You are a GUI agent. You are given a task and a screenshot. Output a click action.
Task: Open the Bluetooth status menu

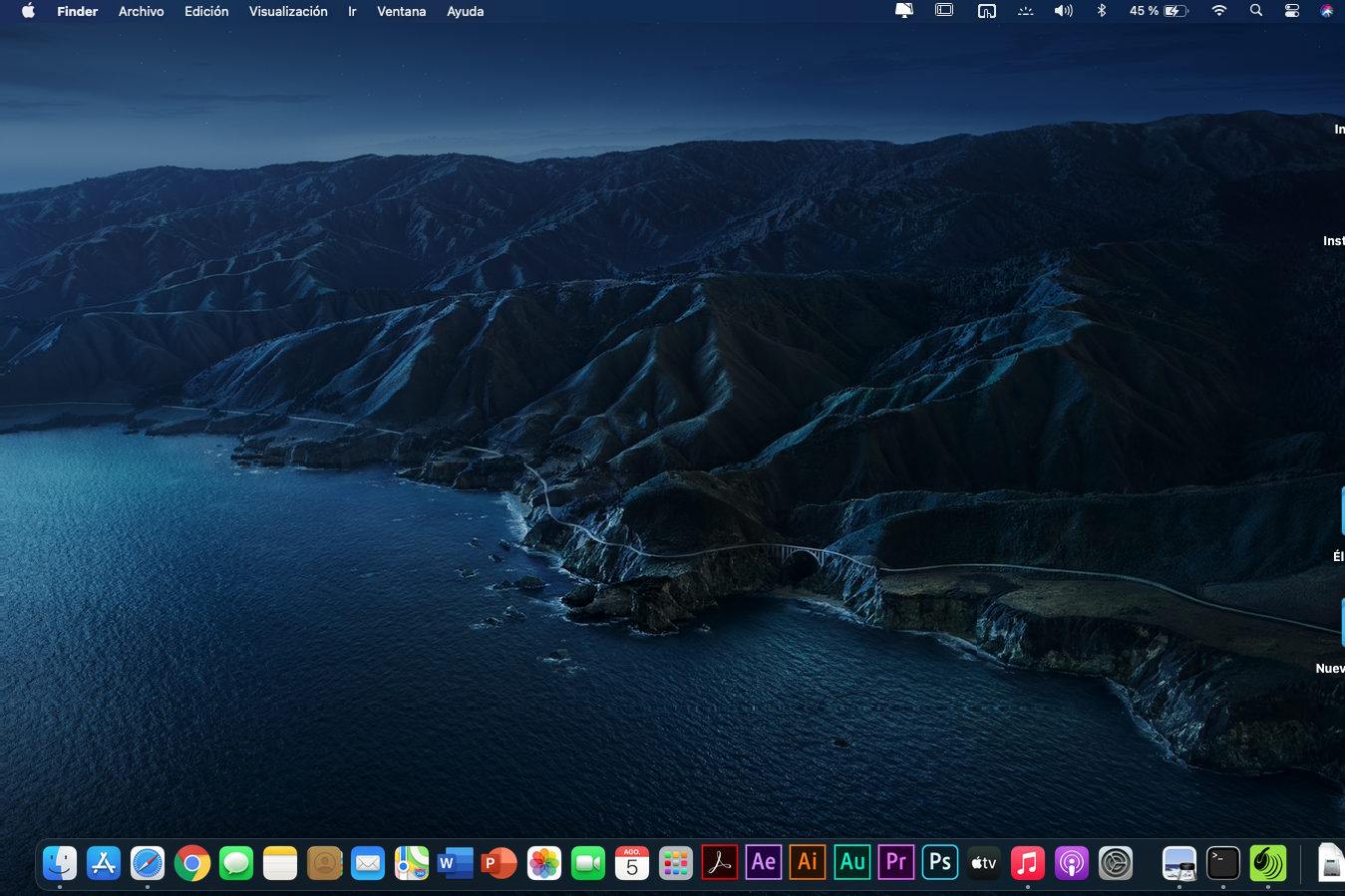point(1102,11)
